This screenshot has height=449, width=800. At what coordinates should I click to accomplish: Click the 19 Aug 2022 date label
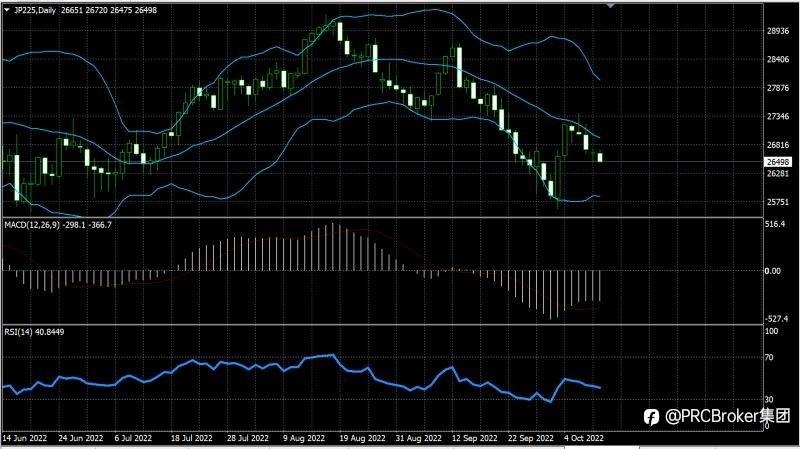tap(362, 438)
